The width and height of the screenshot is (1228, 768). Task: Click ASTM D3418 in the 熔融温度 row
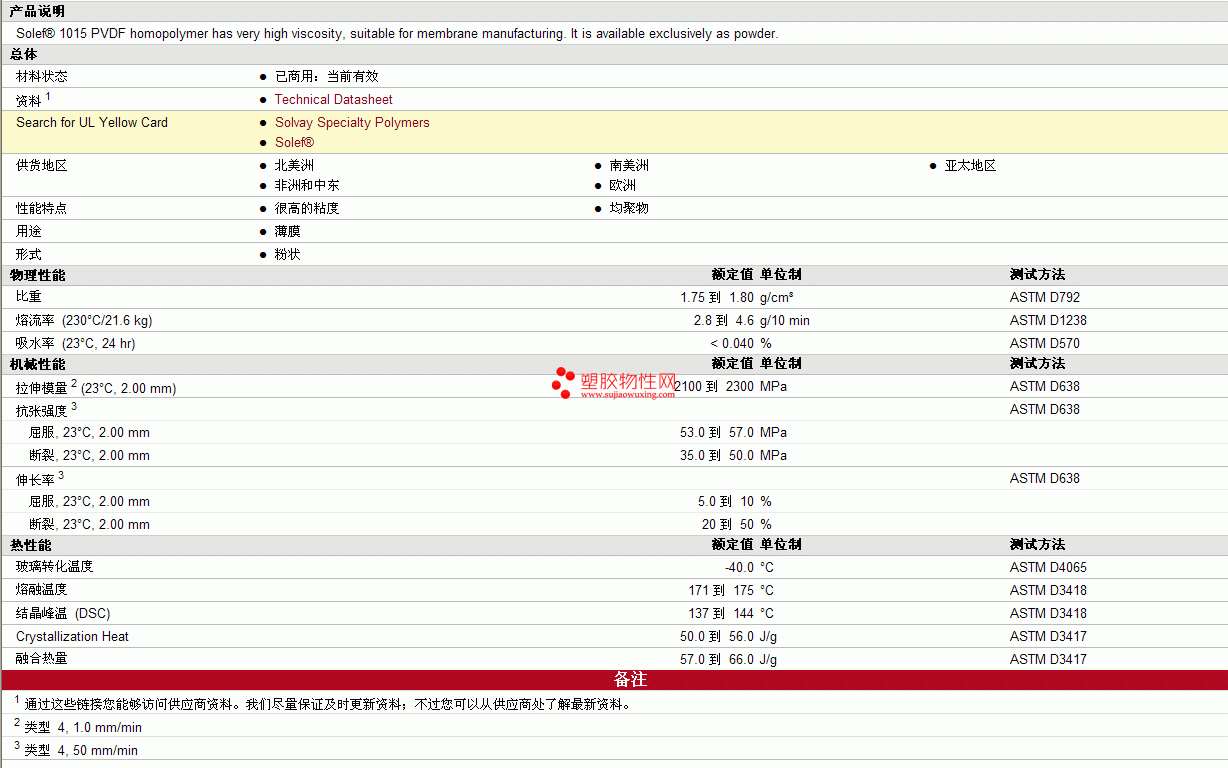point(1048,591)
